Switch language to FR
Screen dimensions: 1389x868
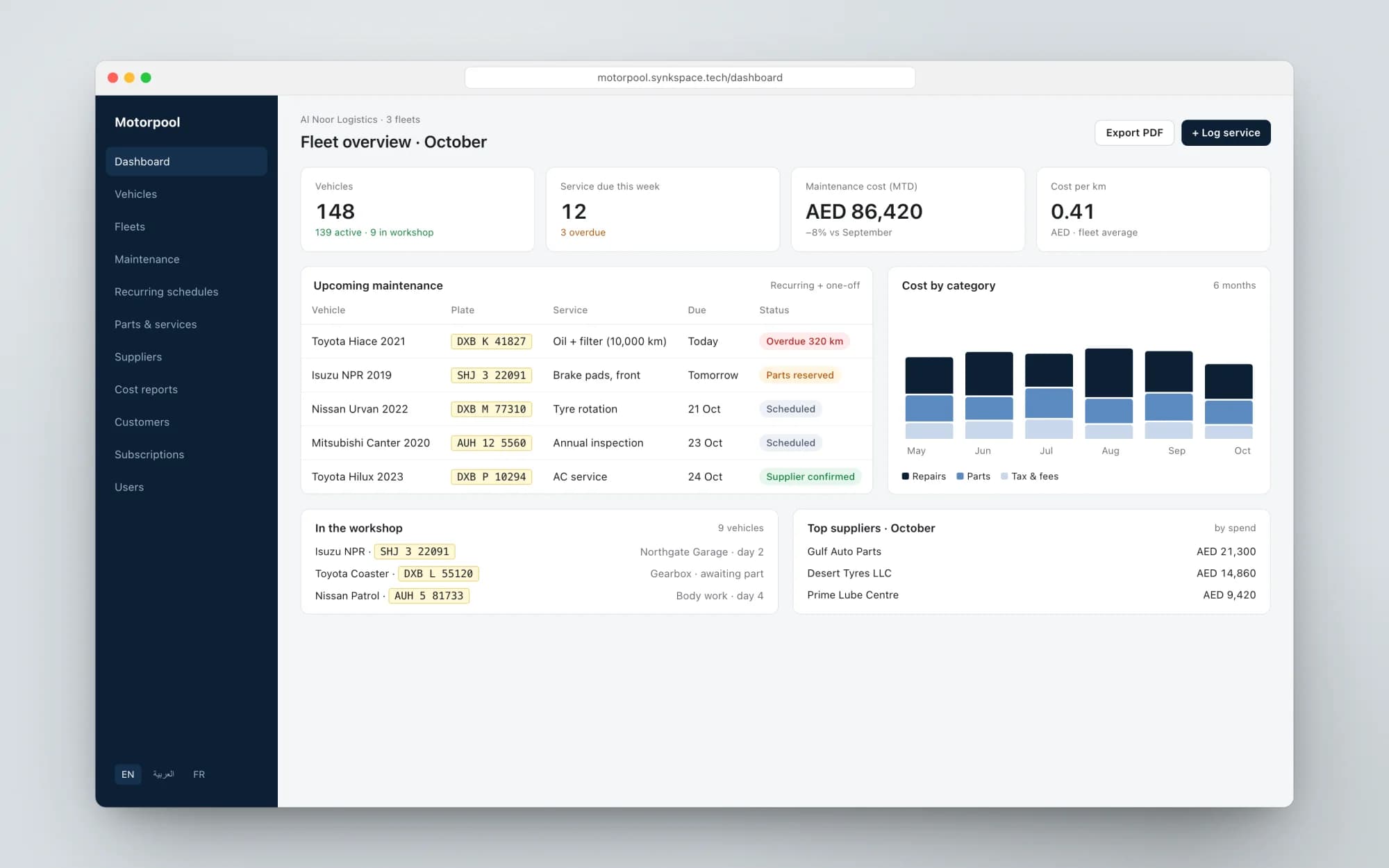coord(199,774)
